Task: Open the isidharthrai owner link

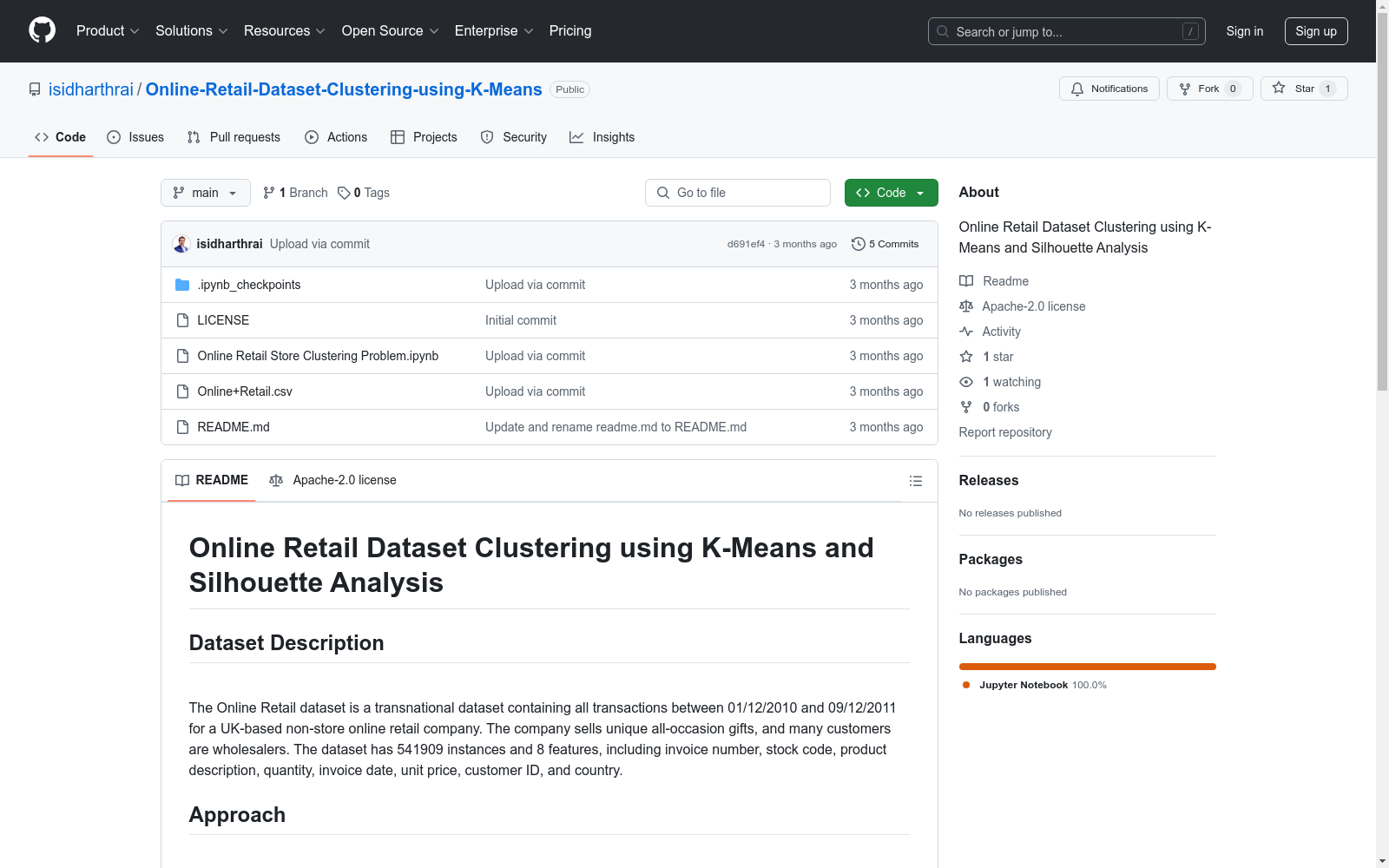Action: tap(91, 89)
